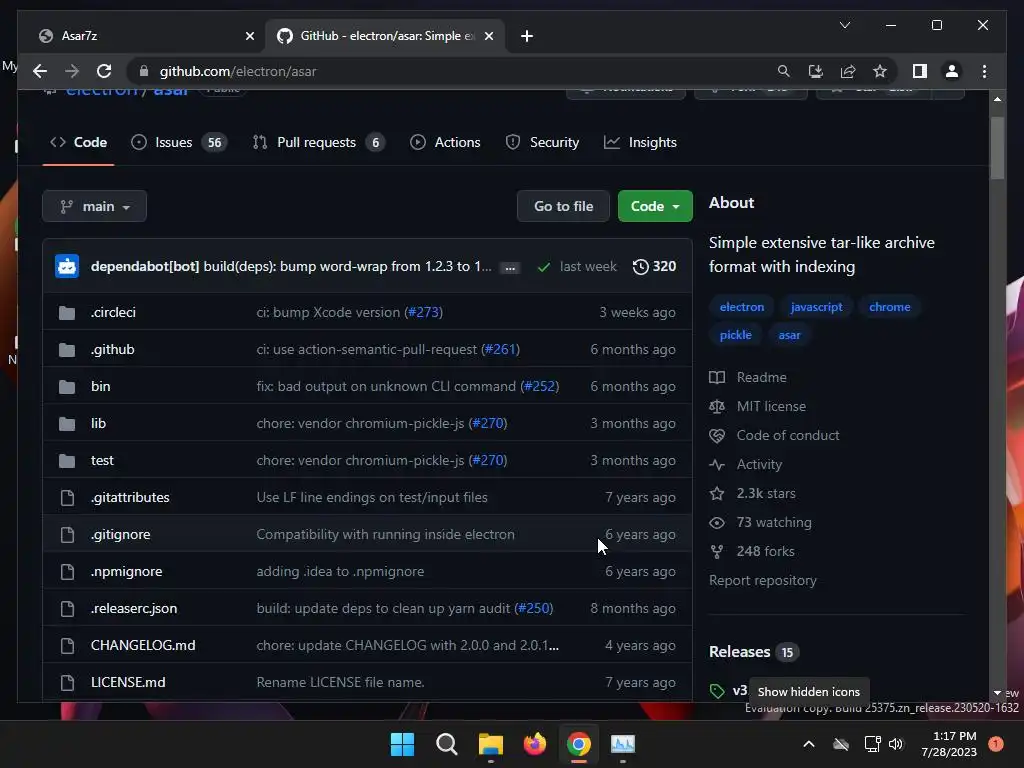1024x768 pixels.
Task: Click the Go to file button
Action: click(x=563, y=206)
